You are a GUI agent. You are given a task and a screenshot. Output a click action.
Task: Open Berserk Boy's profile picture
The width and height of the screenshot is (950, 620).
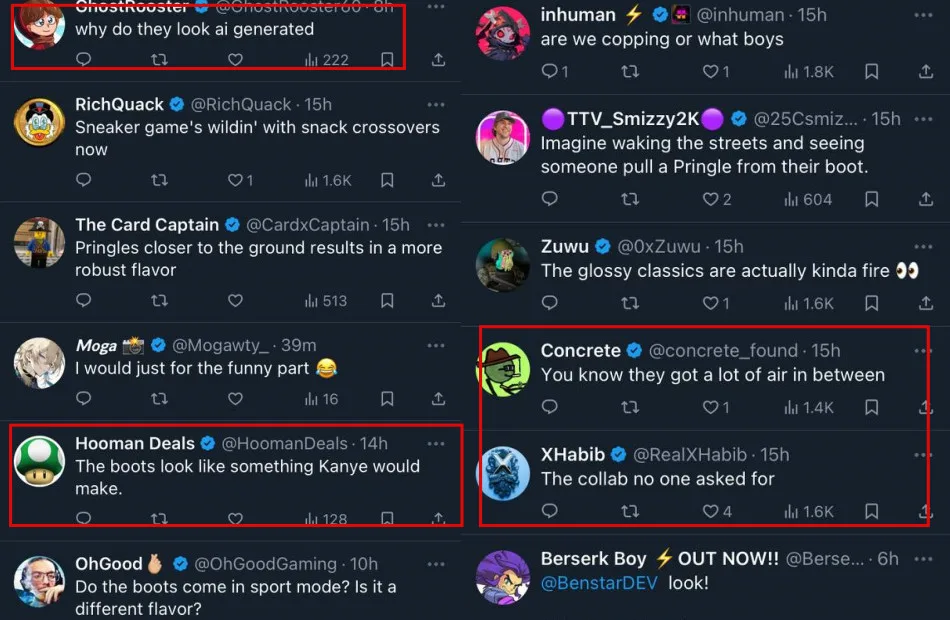(x=503, y=577)
